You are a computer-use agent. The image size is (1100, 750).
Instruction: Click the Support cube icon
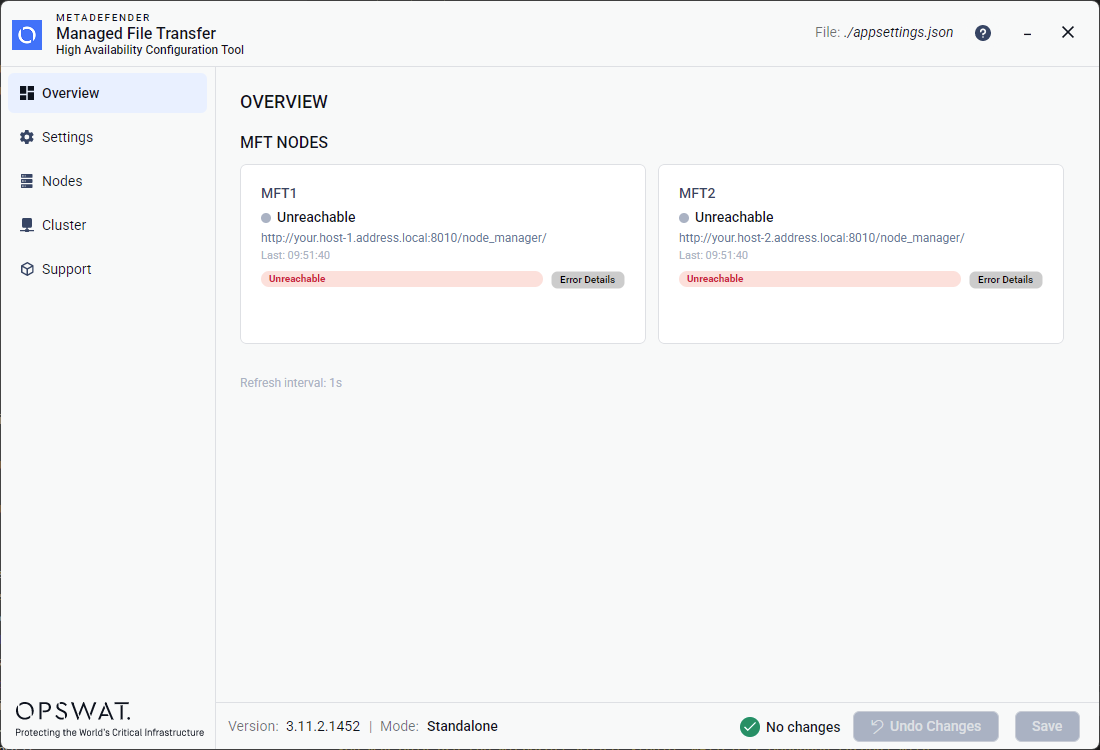click(x=27, y=269)
